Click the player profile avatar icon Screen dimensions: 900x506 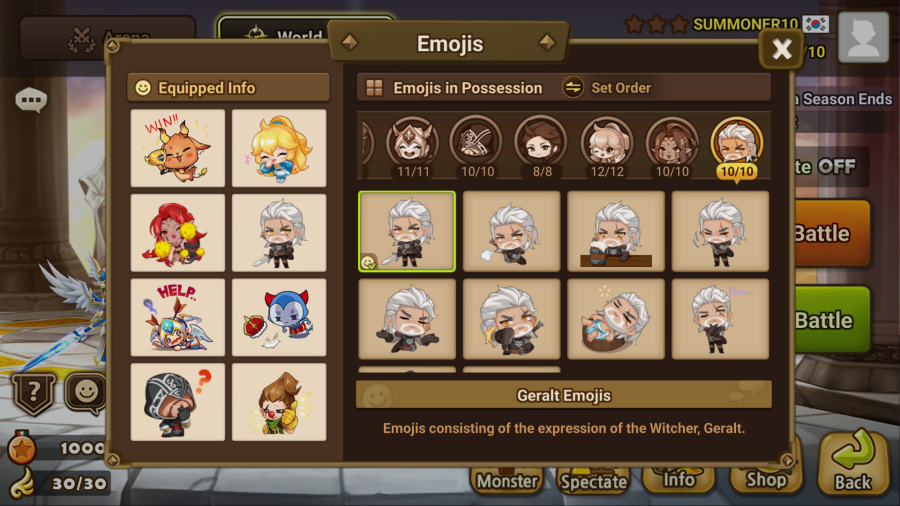pos(863,37)
